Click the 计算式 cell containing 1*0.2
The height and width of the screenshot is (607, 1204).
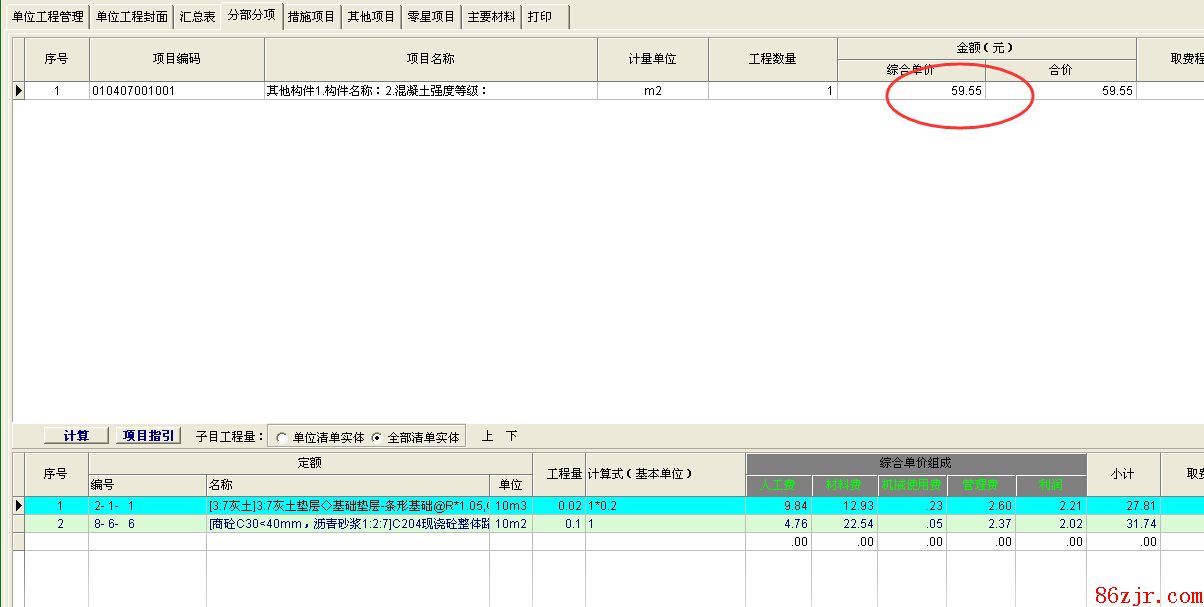(664, 506)
